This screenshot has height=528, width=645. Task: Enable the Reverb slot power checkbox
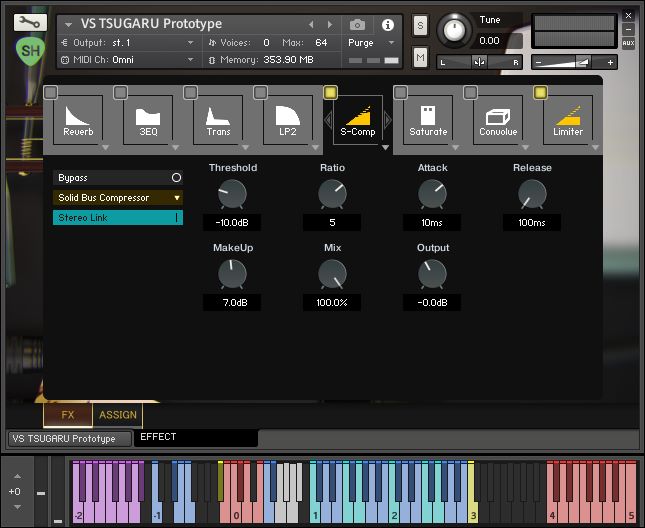pos(50,93)
